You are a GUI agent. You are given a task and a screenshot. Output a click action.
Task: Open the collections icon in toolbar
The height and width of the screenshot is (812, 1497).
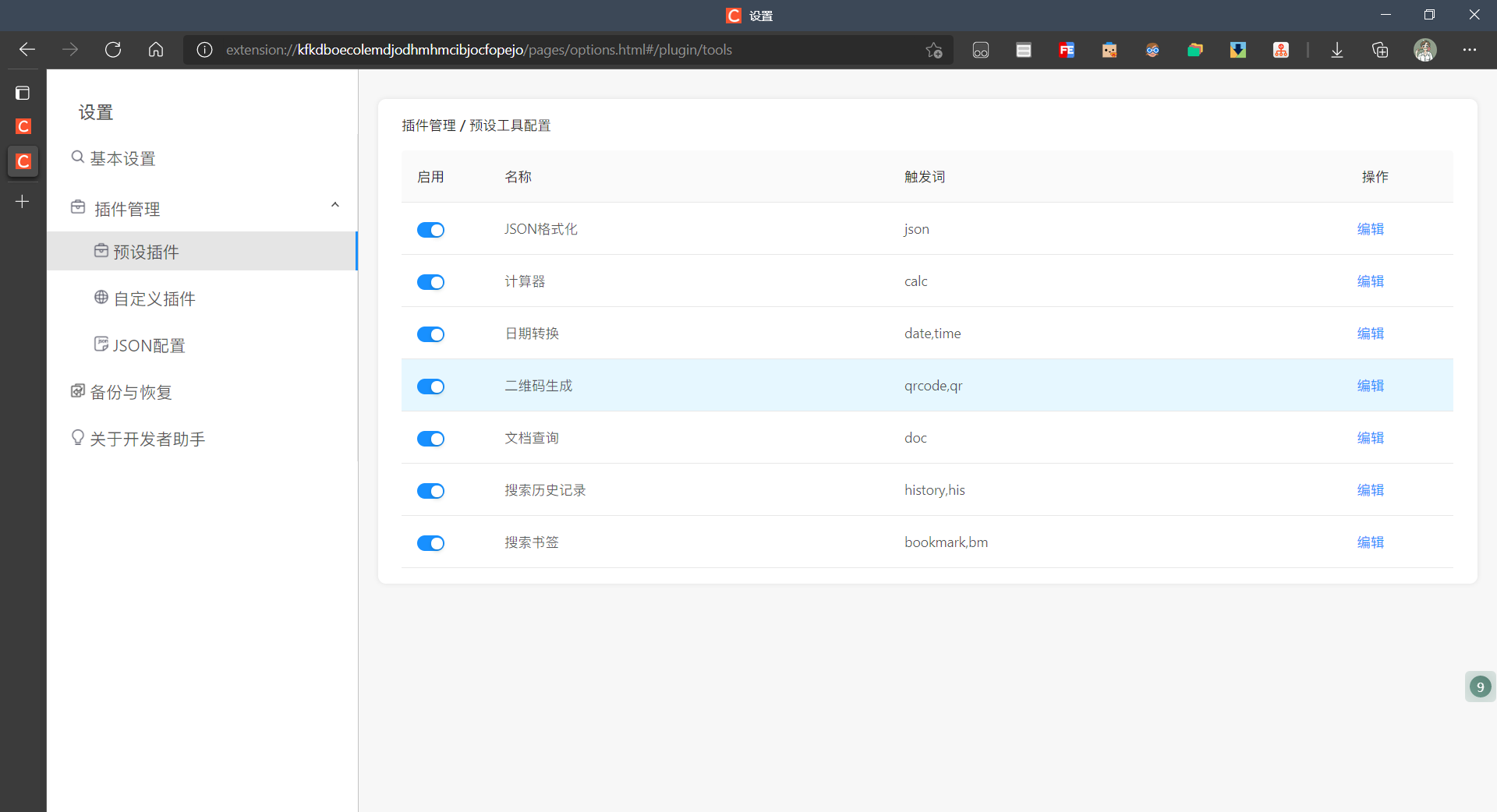(x=1380, y=50)
